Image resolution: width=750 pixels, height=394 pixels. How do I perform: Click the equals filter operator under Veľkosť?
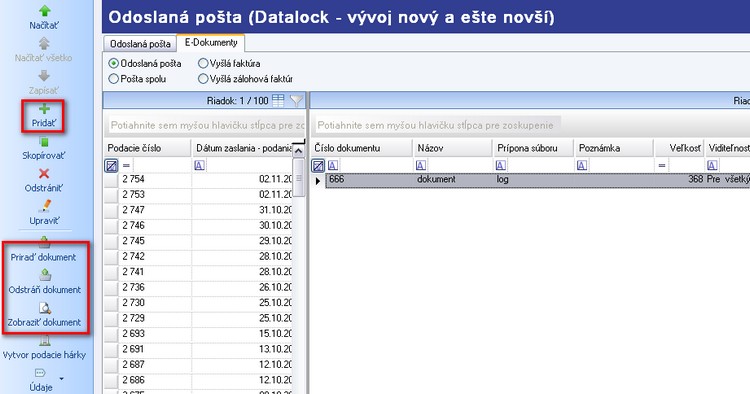tap(662, 165)
